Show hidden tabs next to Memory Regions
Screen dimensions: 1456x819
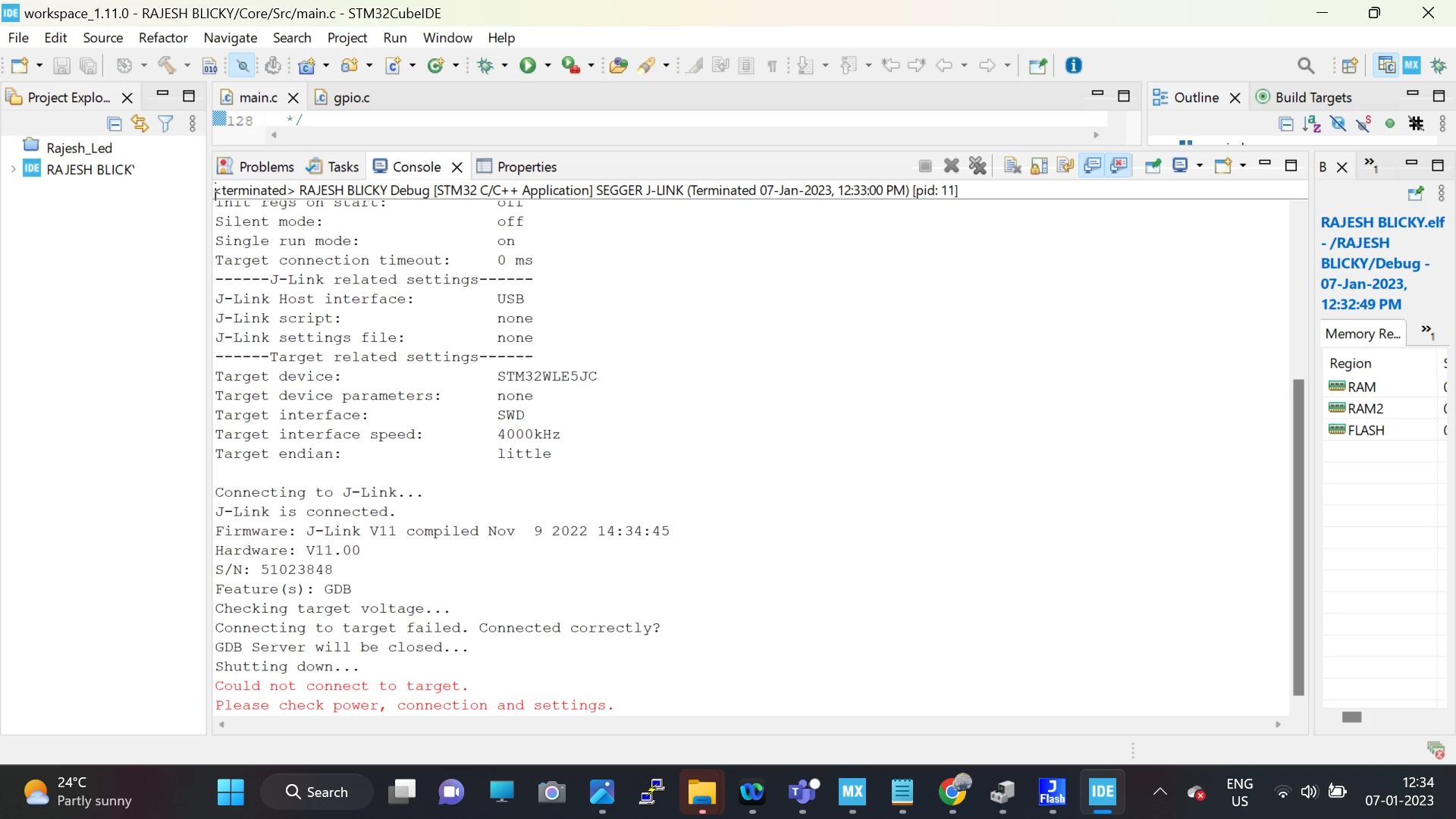coord(1428,332)
